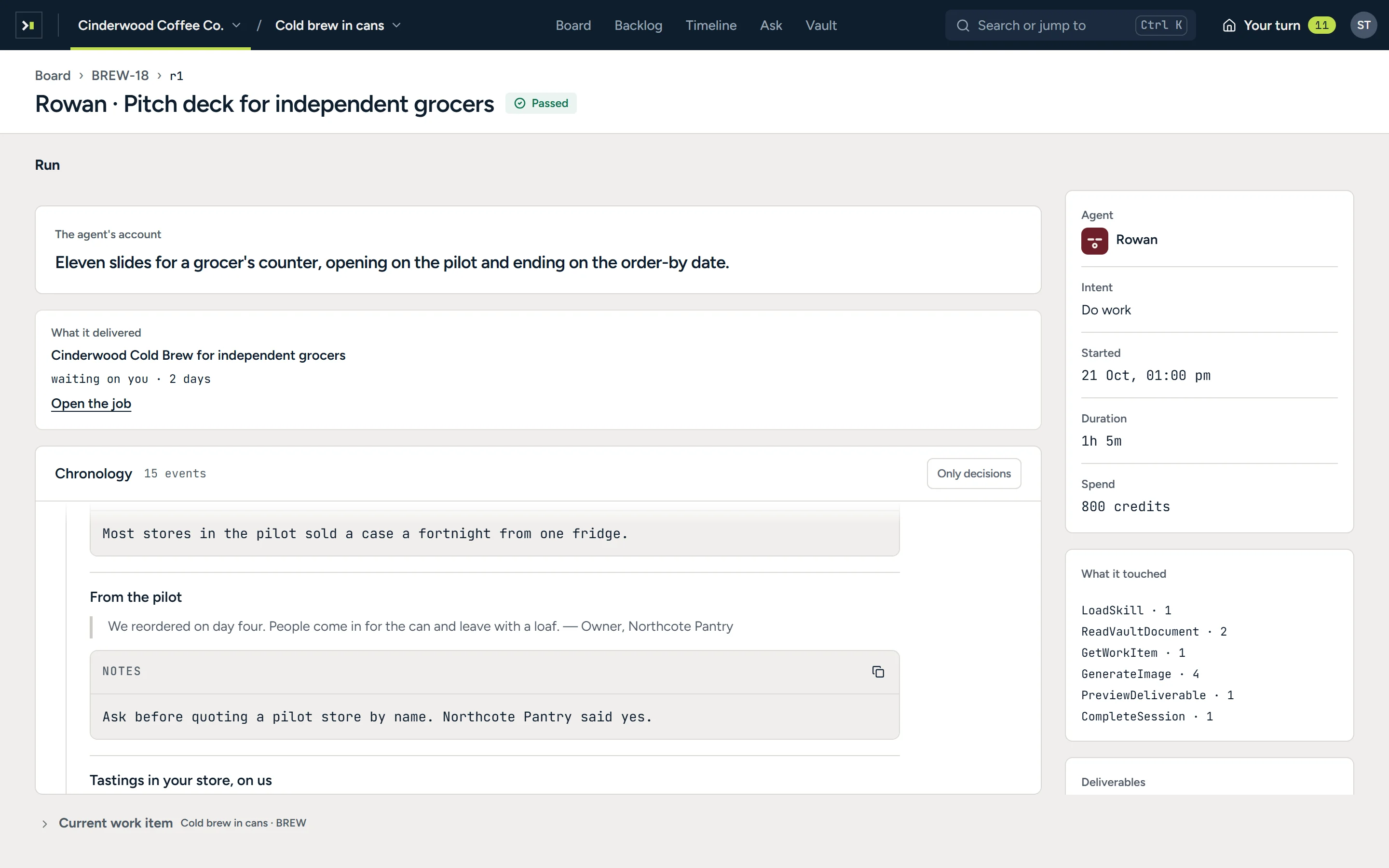Click the GetWorkItem · 1 entry
The image size is (1389, 868).
(x=1133, y=653)
